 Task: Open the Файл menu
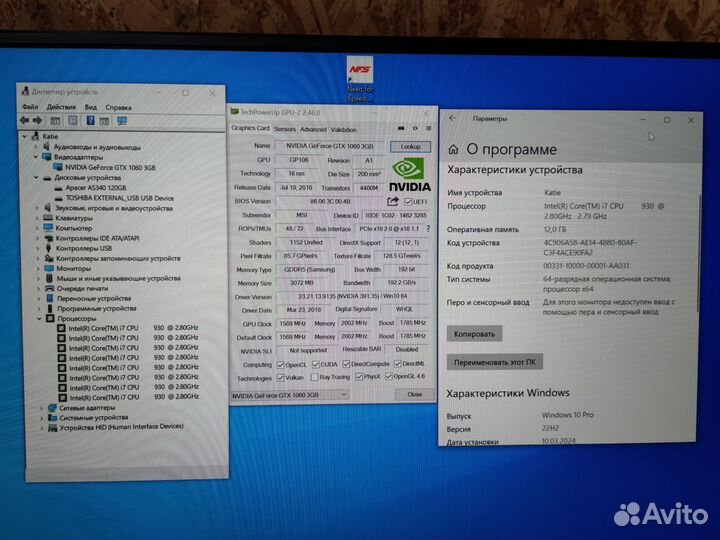pyautogui.click(x=30, y=107)
